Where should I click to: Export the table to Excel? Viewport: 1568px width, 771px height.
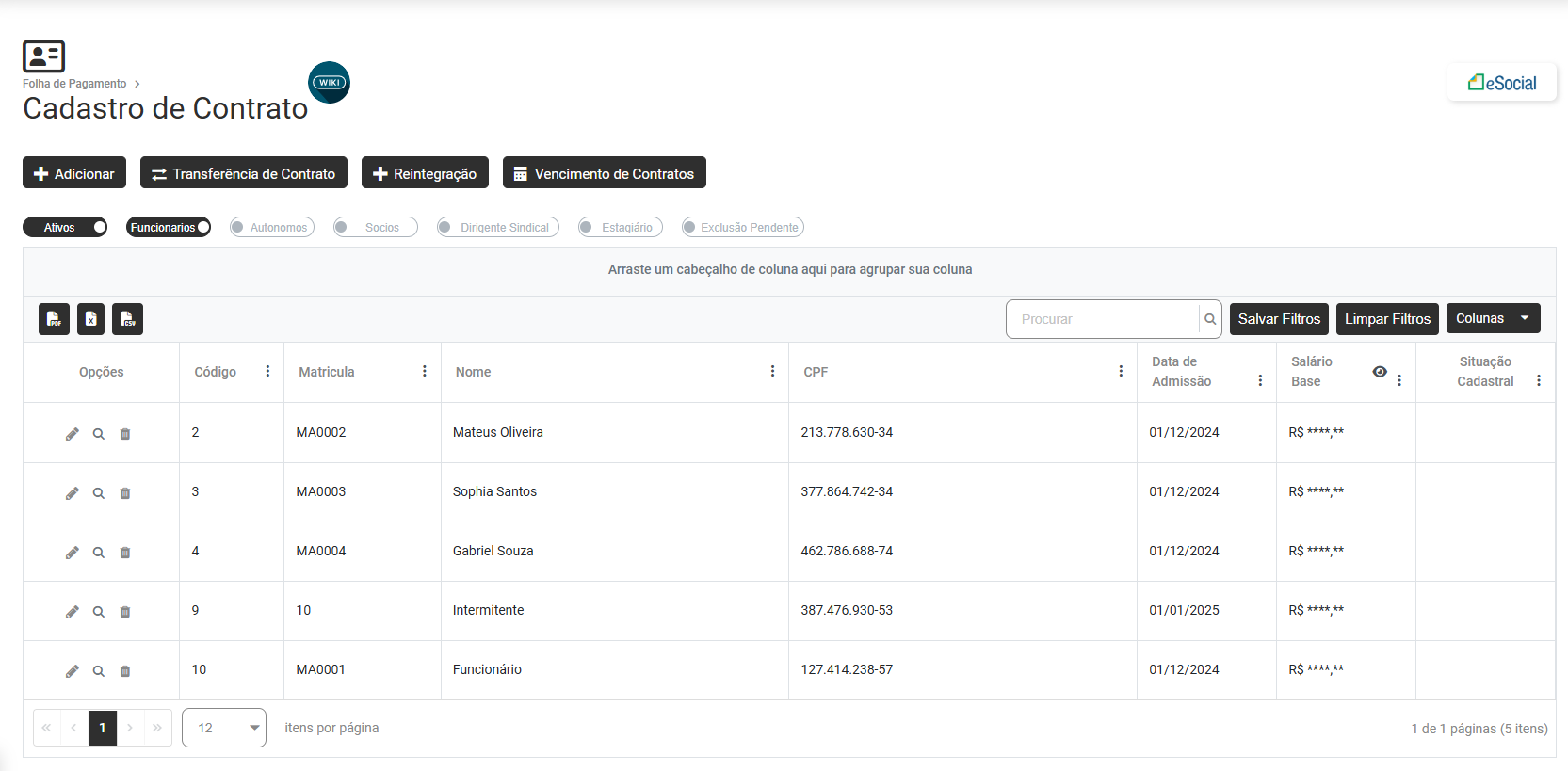(x=90, y=319)
